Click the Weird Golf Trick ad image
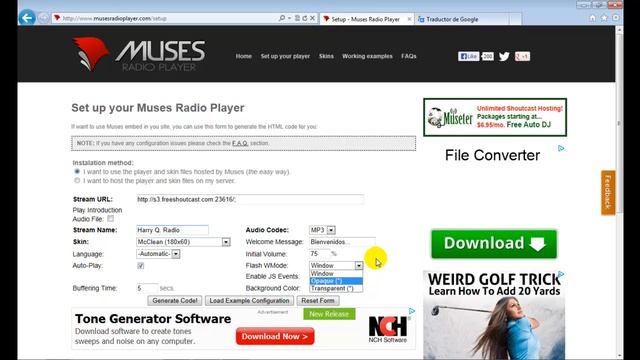This screenshot has width=640, height=360. (x=494, y=315)
